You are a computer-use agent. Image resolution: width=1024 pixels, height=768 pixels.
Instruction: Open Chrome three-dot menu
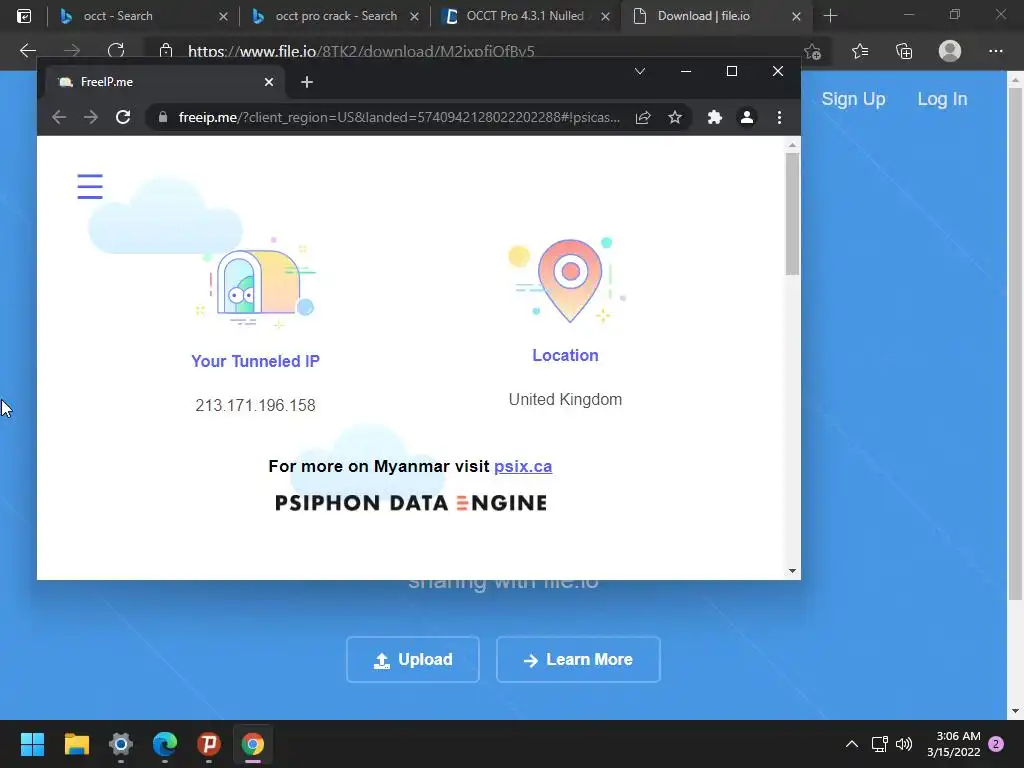779,117
